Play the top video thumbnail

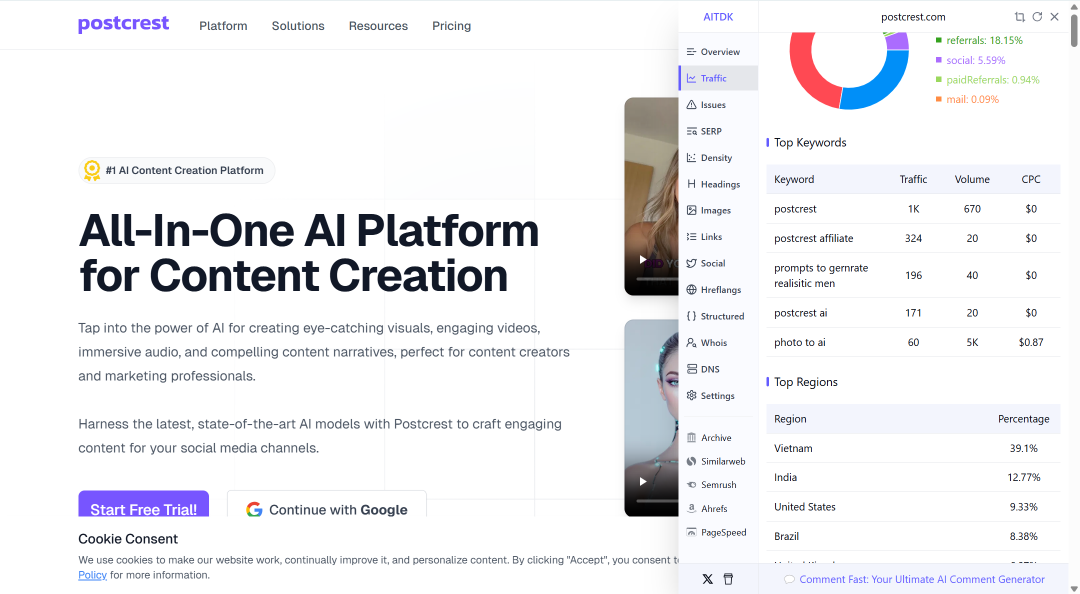(643, 260)
